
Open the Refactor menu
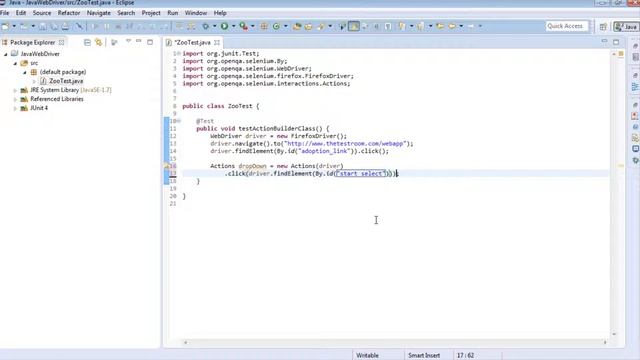coord(69,13)
